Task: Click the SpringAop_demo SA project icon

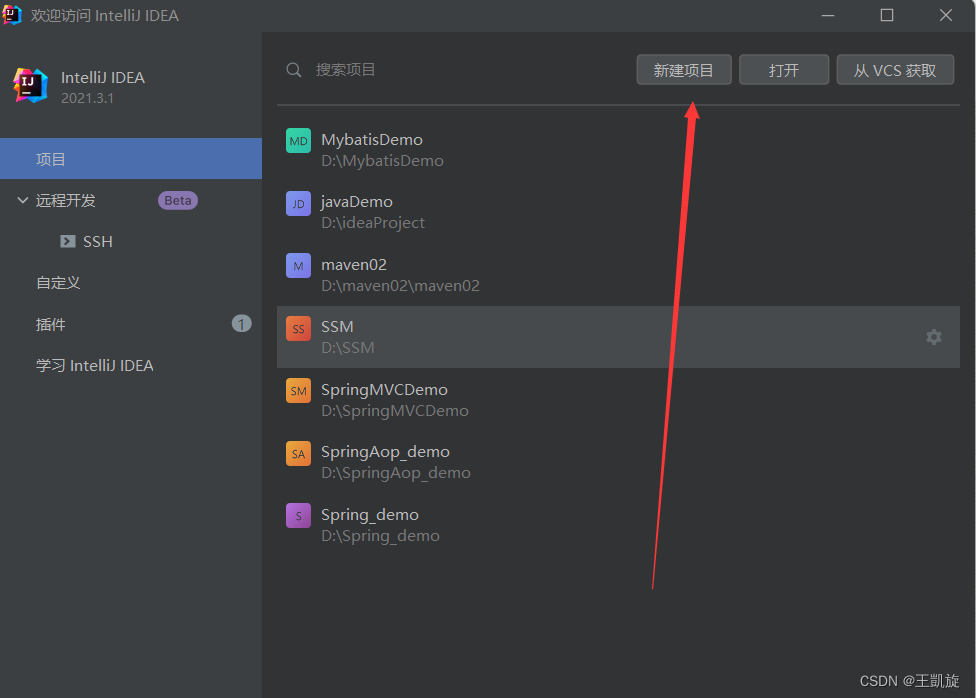Action: point(298,454)
